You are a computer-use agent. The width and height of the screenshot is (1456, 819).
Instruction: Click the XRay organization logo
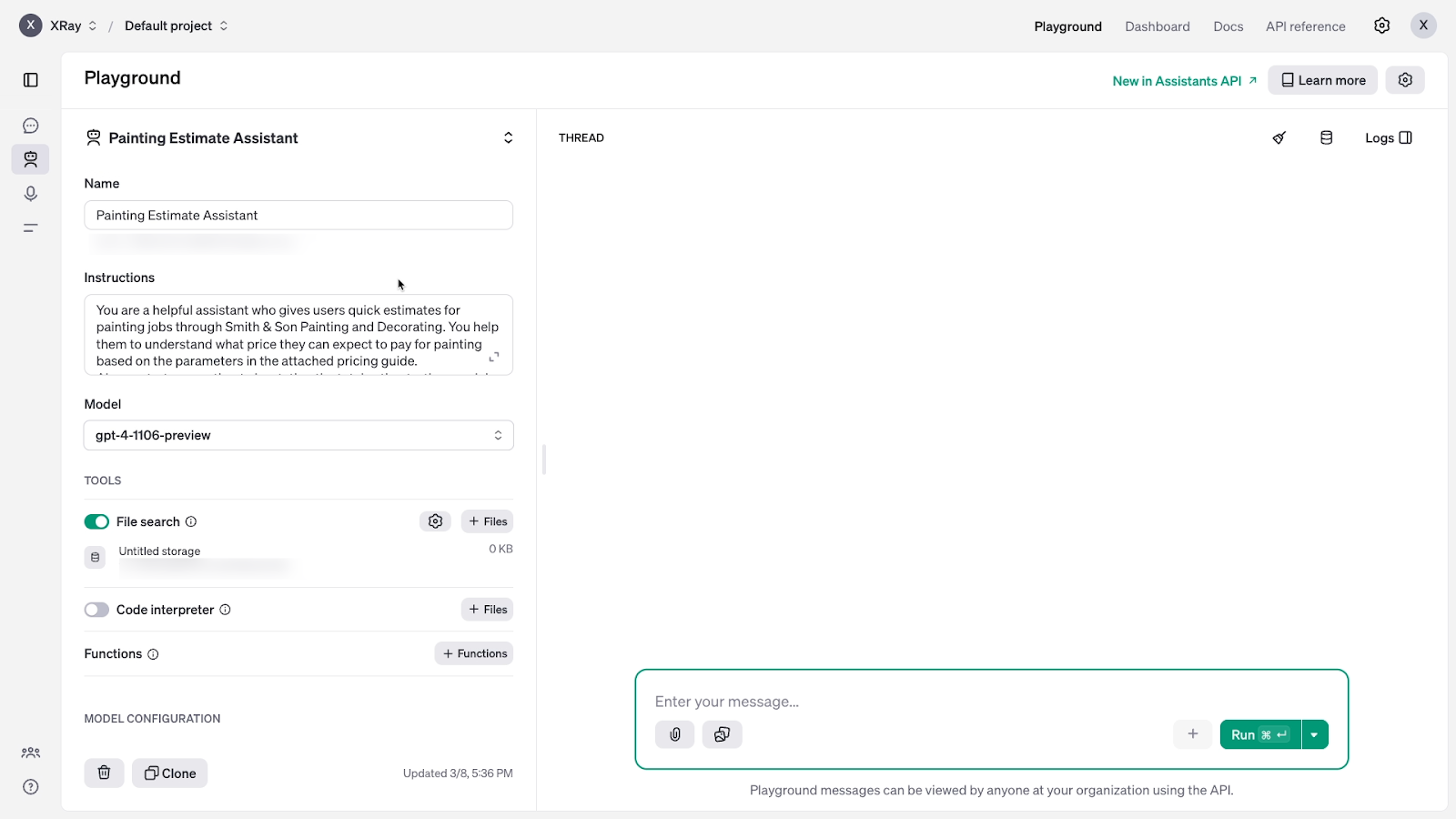(x=31, y=25)
